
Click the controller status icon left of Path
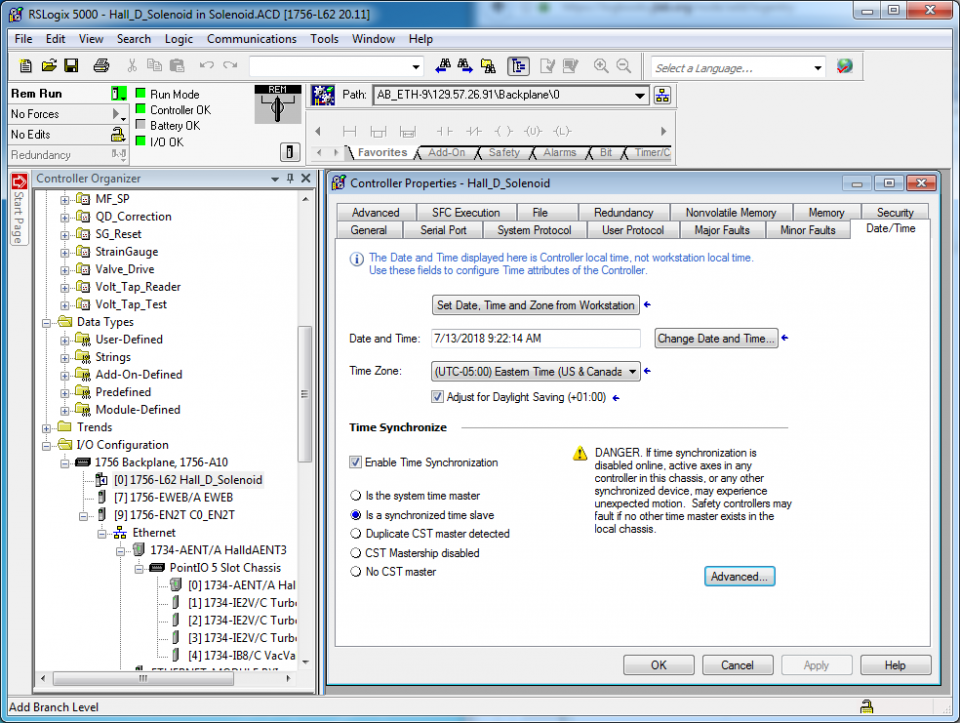(323, 95)
